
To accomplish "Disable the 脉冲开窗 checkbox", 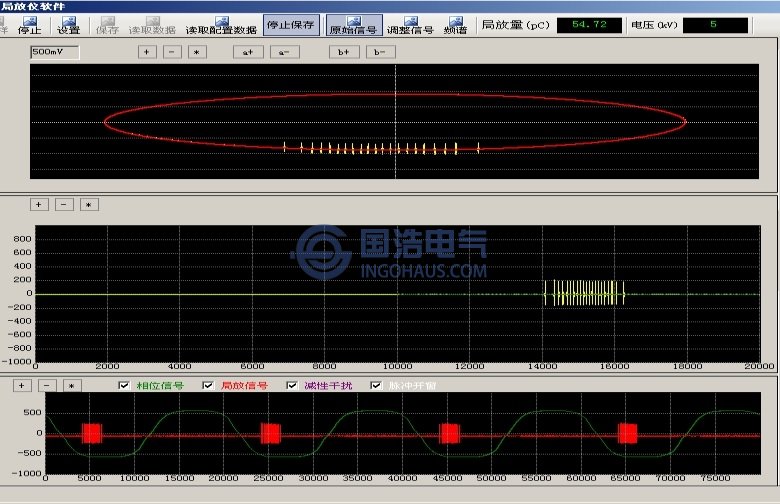I will (x=377, y=385).
